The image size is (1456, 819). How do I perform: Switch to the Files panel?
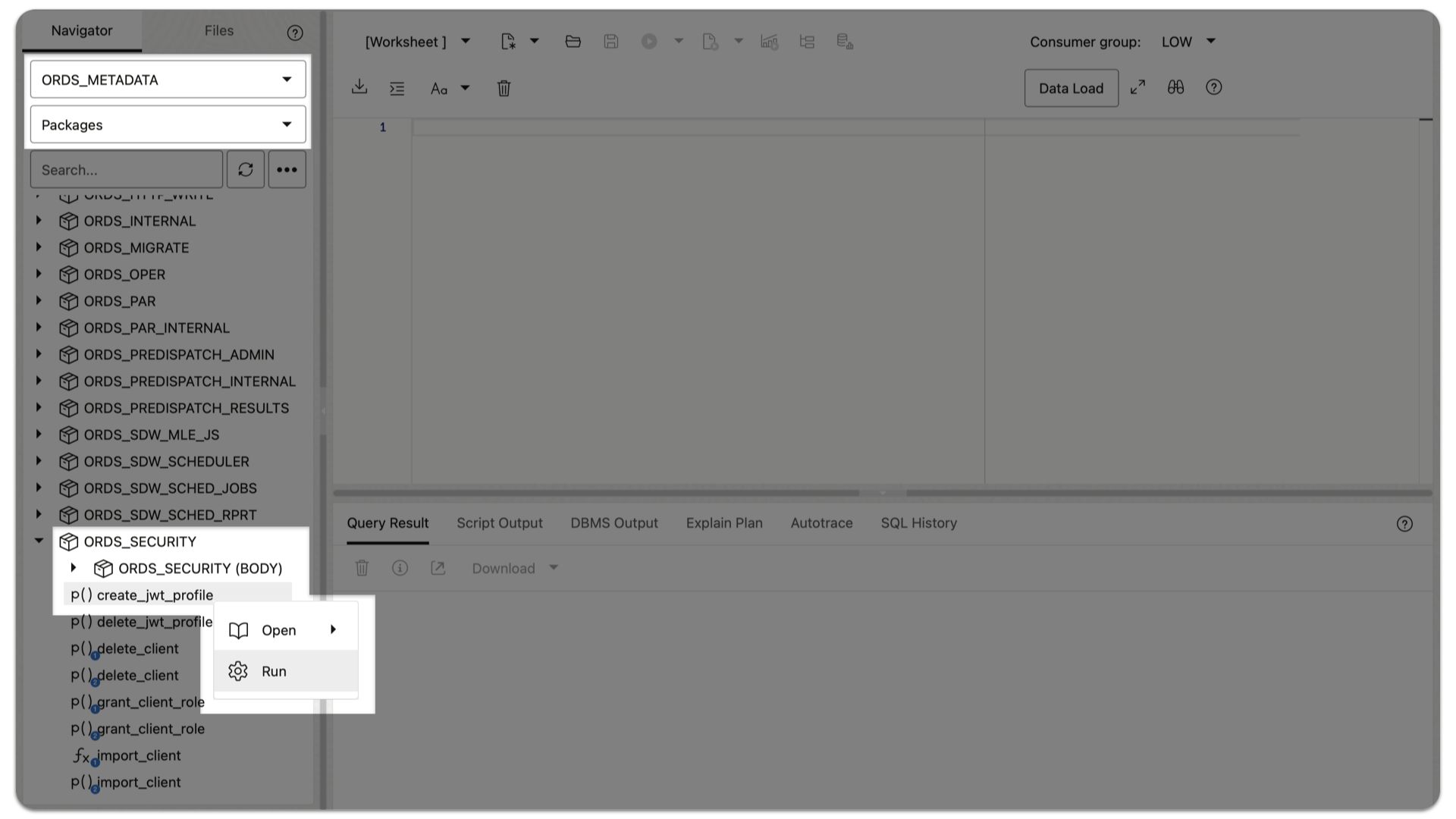point(218,30)
